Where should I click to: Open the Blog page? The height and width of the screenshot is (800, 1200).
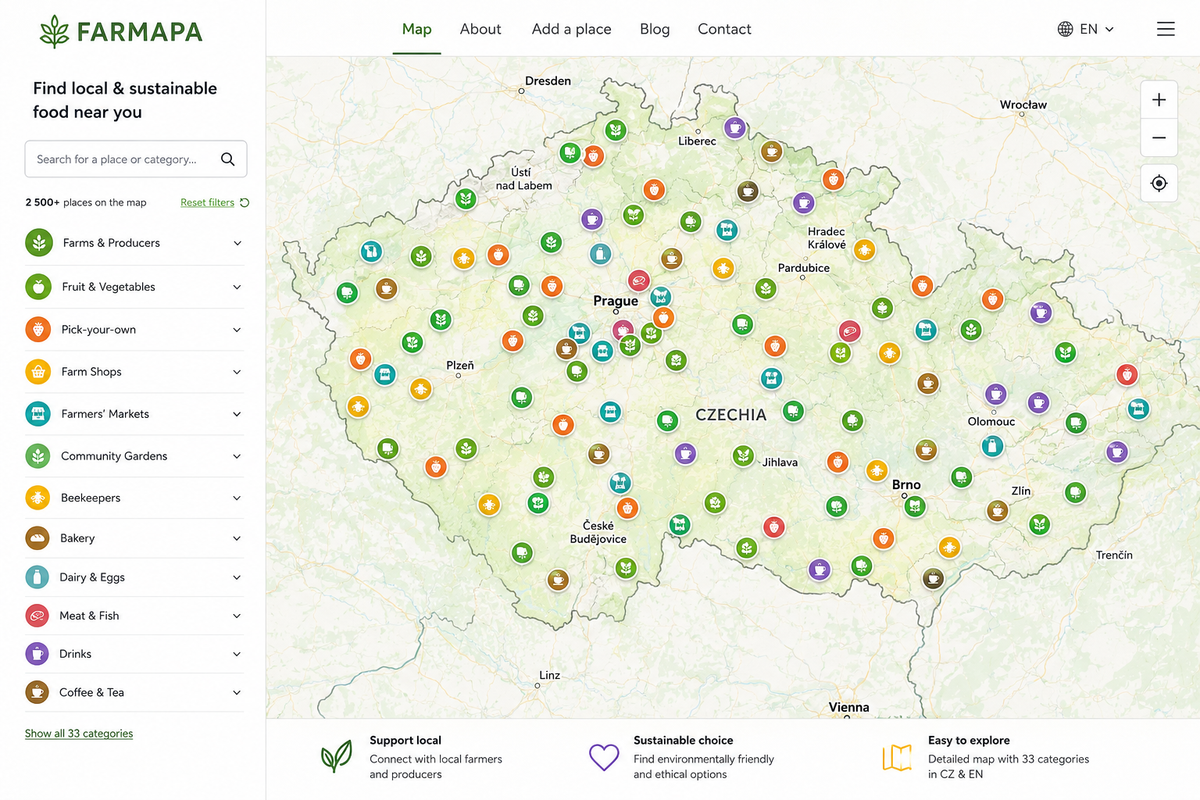point(655,29)
